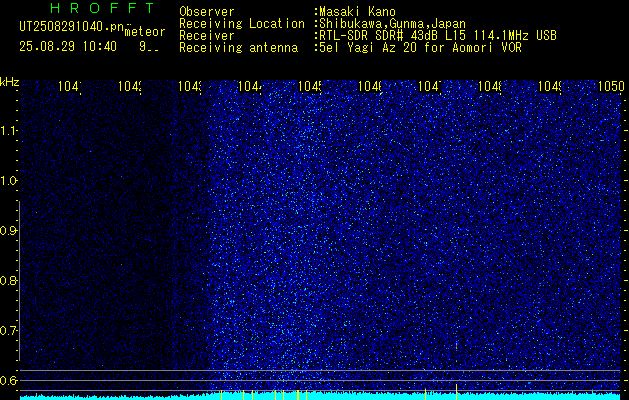
Task: Click the 1.0 kHz frequency label
Action: point(8,181)
